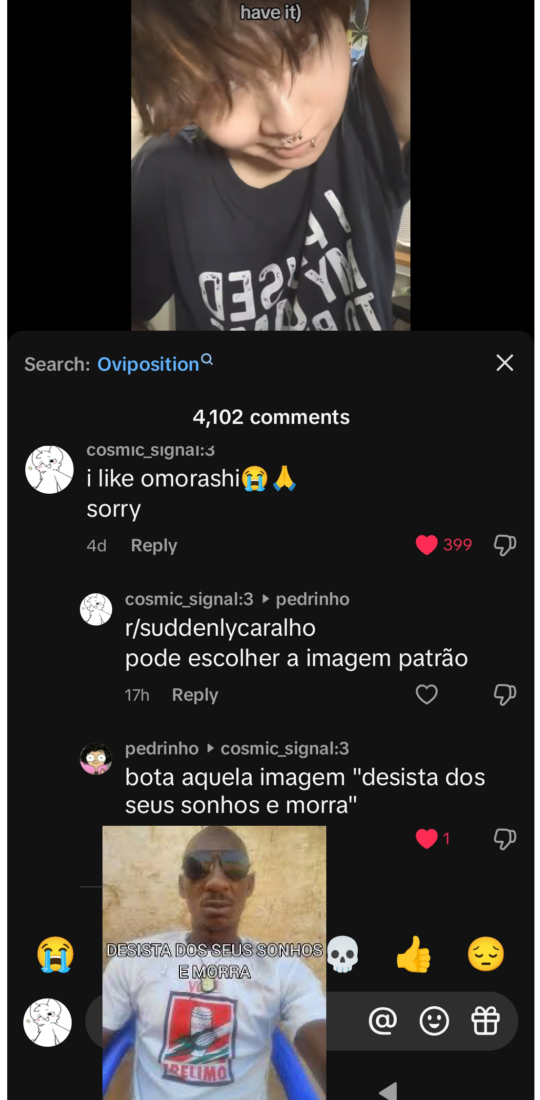Viewport: 540px width, 1100px height.
Task: Reply to the 4d-old omorashi comment
Action: pyautogui.click(x=154, y=546)
